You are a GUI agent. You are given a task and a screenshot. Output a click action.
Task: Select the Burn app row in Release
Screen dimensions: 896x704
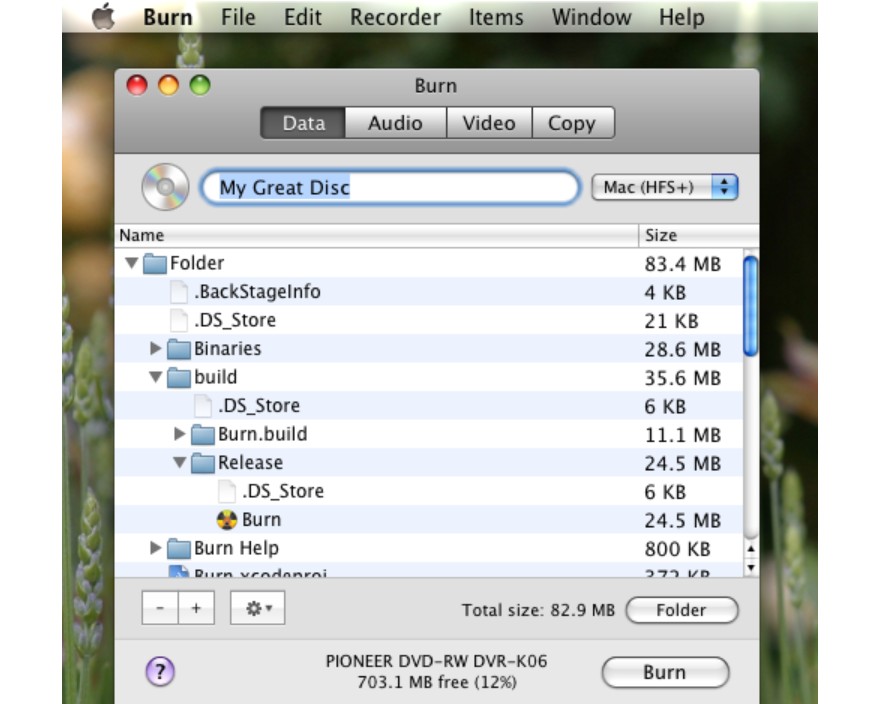pos(429,519)
